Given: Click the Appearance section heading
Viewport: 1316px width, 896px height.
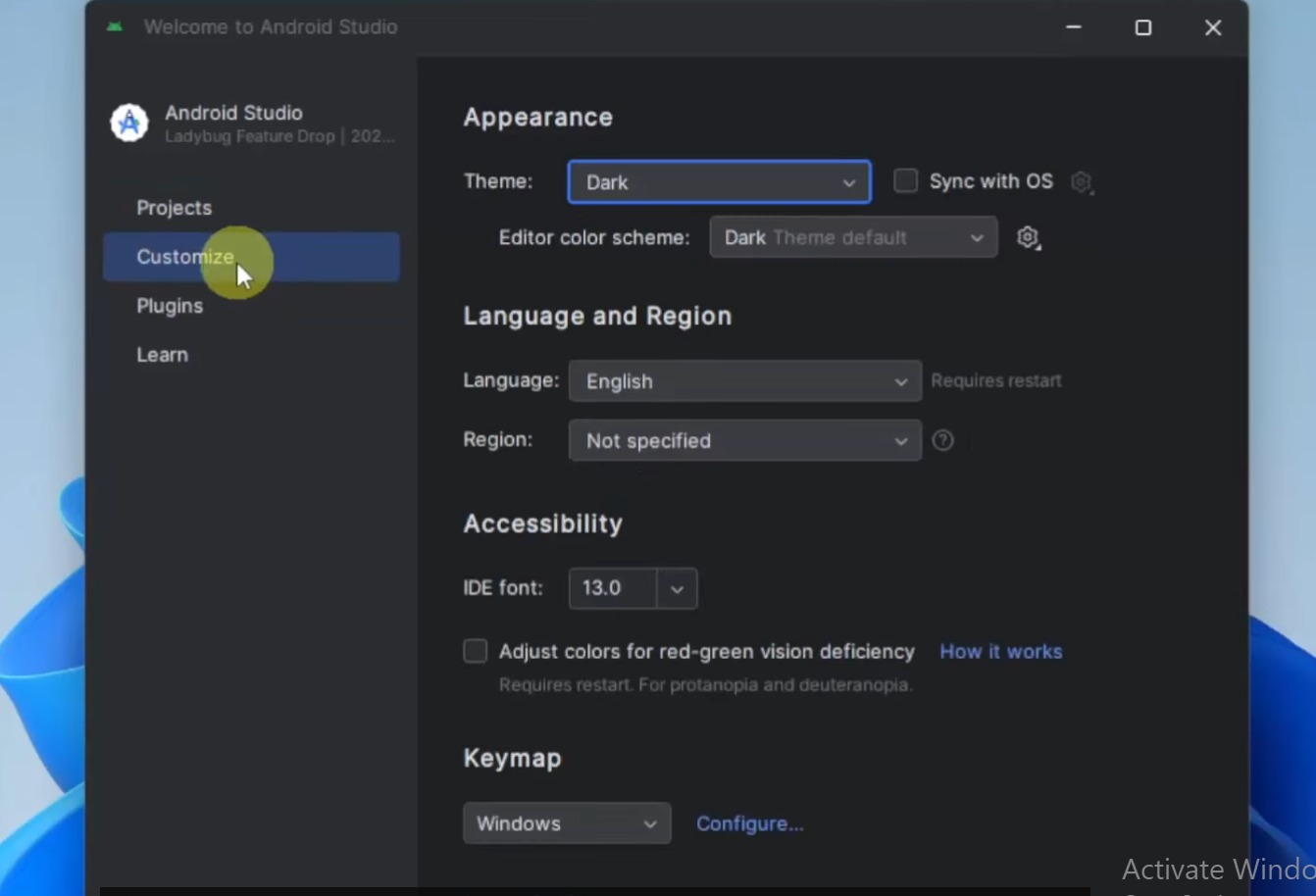Looking at the screenshot, I should pos(537,118).
